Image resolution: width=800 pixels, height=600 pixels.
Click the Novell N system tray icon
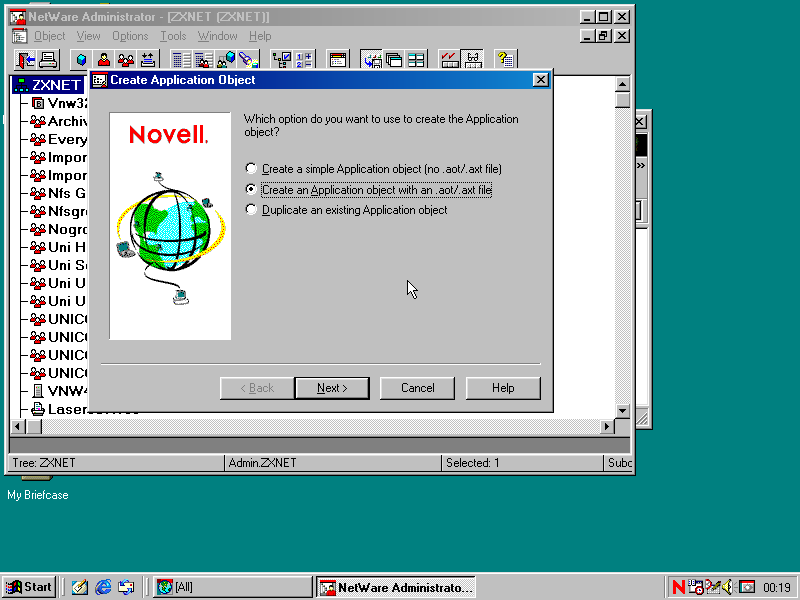click(x=679, y=587)
